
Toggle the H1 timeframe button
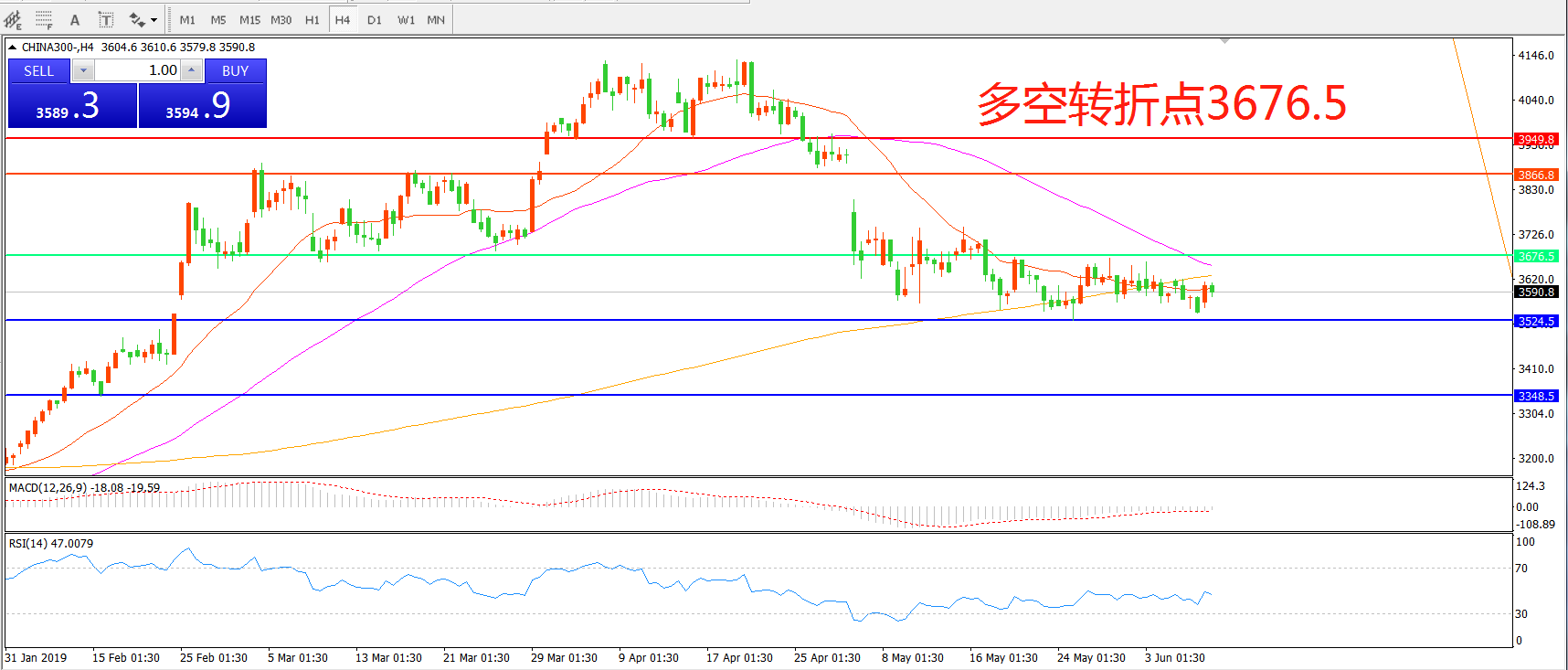click(312, 19)
